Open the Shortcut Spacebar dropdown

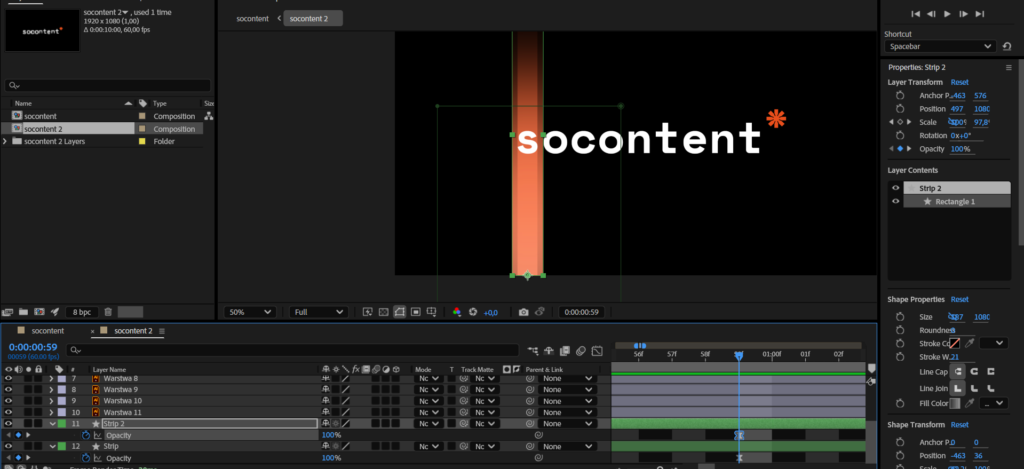click(x=940, y=46)
